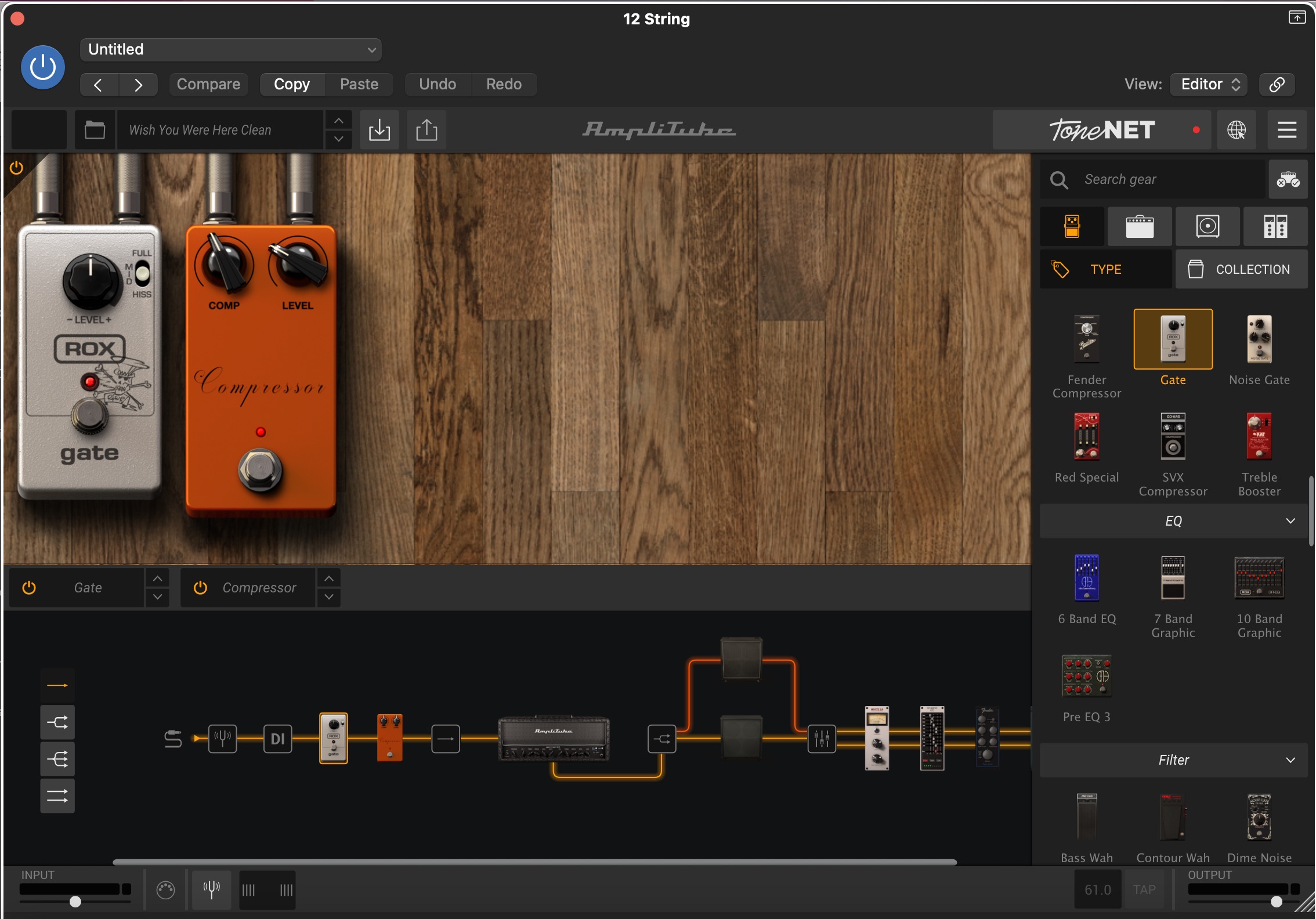Toggle the plugin power bypass button
The image size is (1316, 919).
[x=43, y=68]
